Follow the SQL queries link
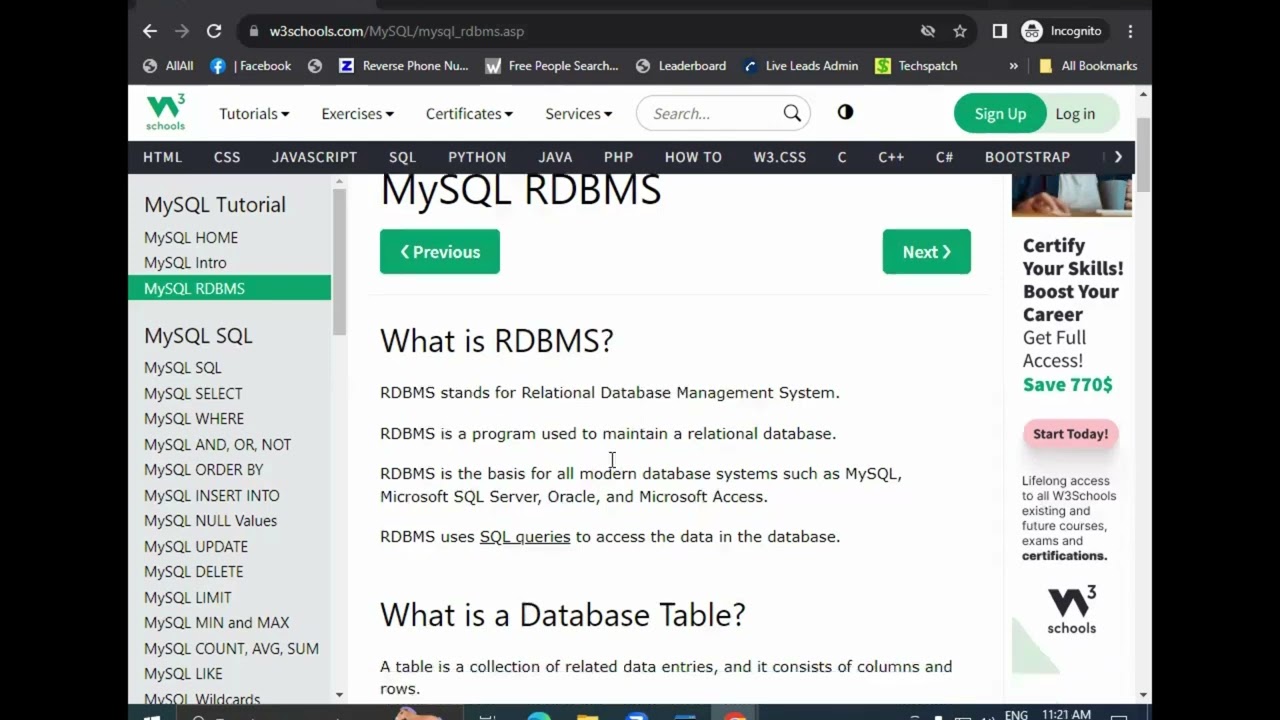Viewport: 1280px width, 720px height. click(x=525, y=537)
